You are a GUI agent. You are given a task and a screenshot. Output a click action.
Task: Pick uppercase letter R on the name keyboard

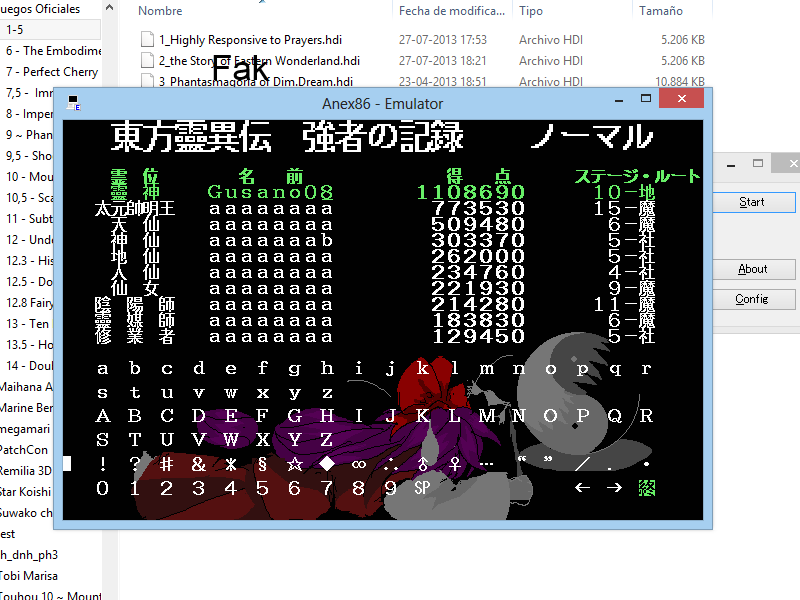[x=646, y=415]
